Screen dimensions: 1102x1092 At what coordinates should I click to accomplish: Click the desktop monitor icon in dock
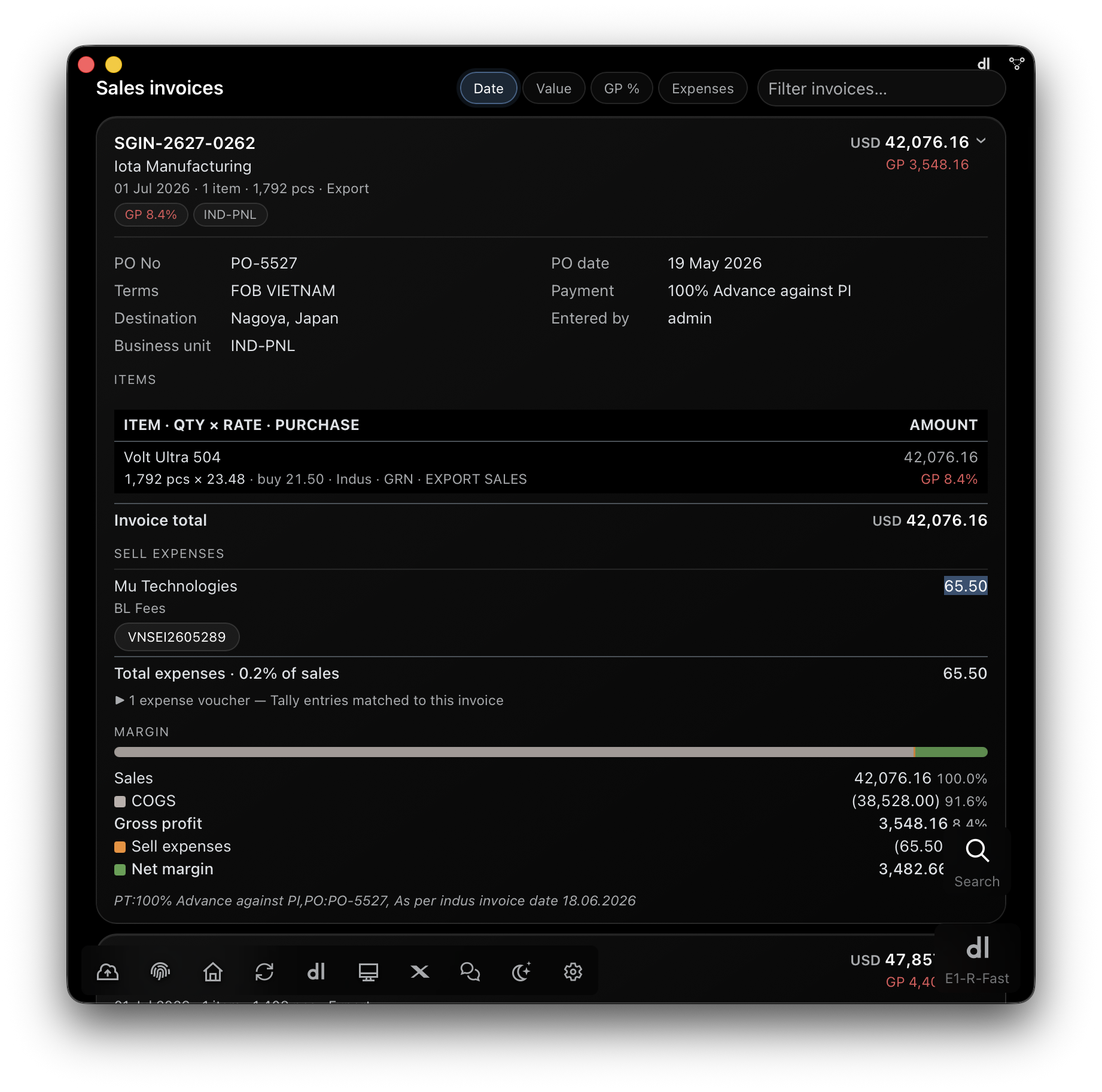point(368,972)
